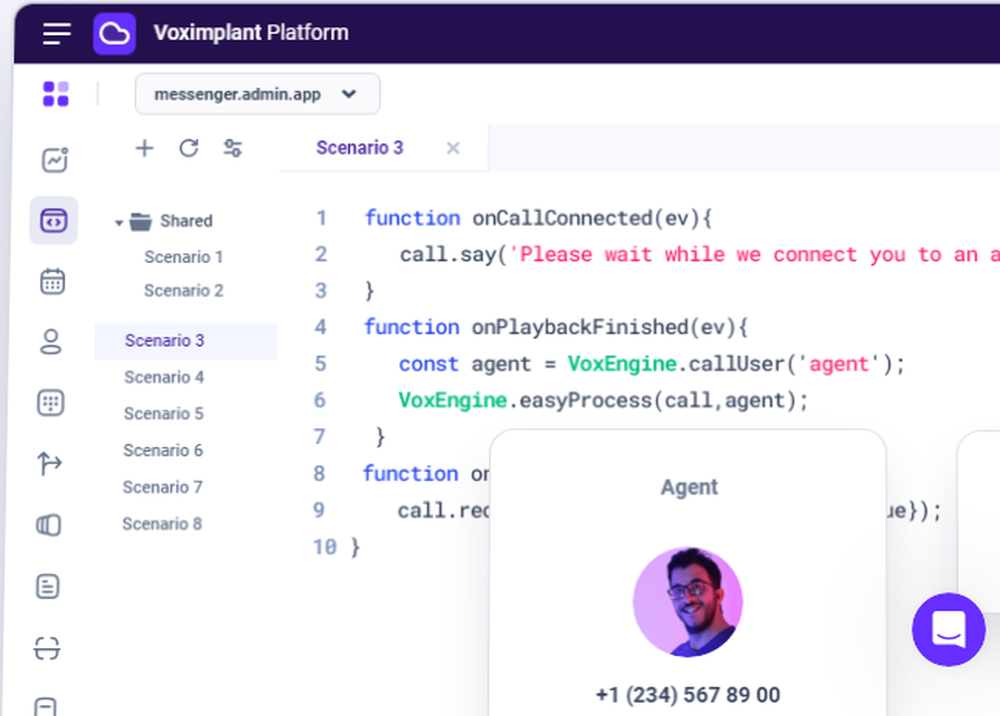Click the onCallConnected function name
The image size is (1000, 716).
click(x=562, y=219)
